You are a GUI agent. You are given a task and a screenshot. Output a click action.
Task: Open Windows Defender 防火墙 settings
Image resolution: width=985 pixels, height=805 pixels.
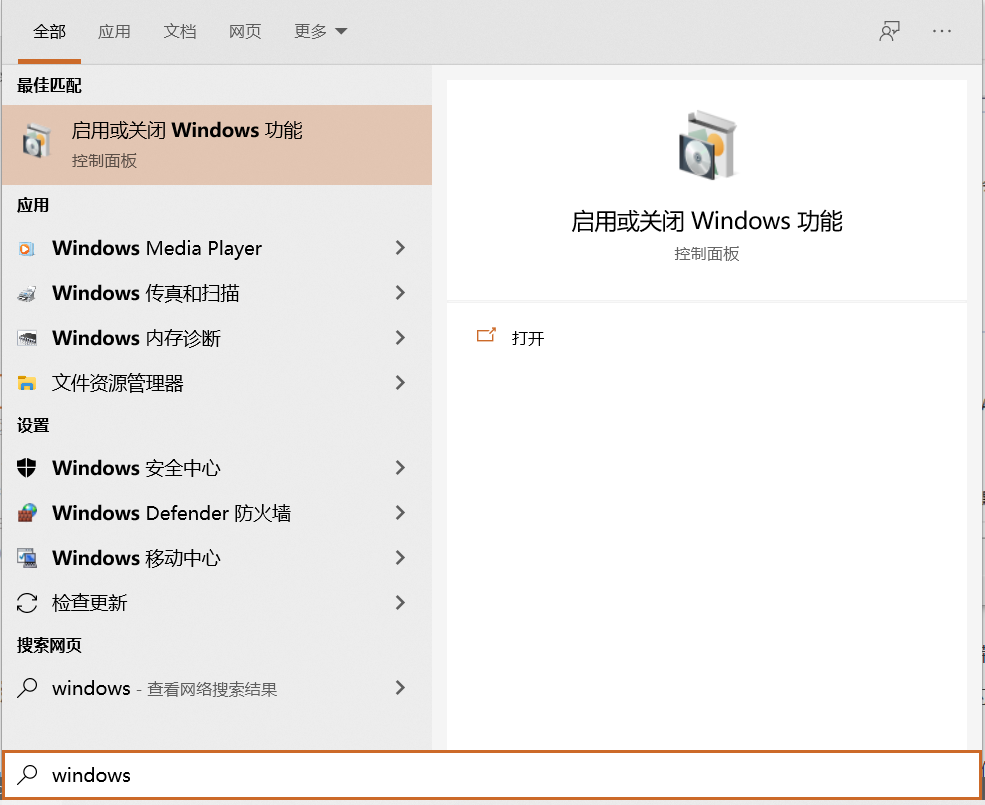[x=160, y=512]
